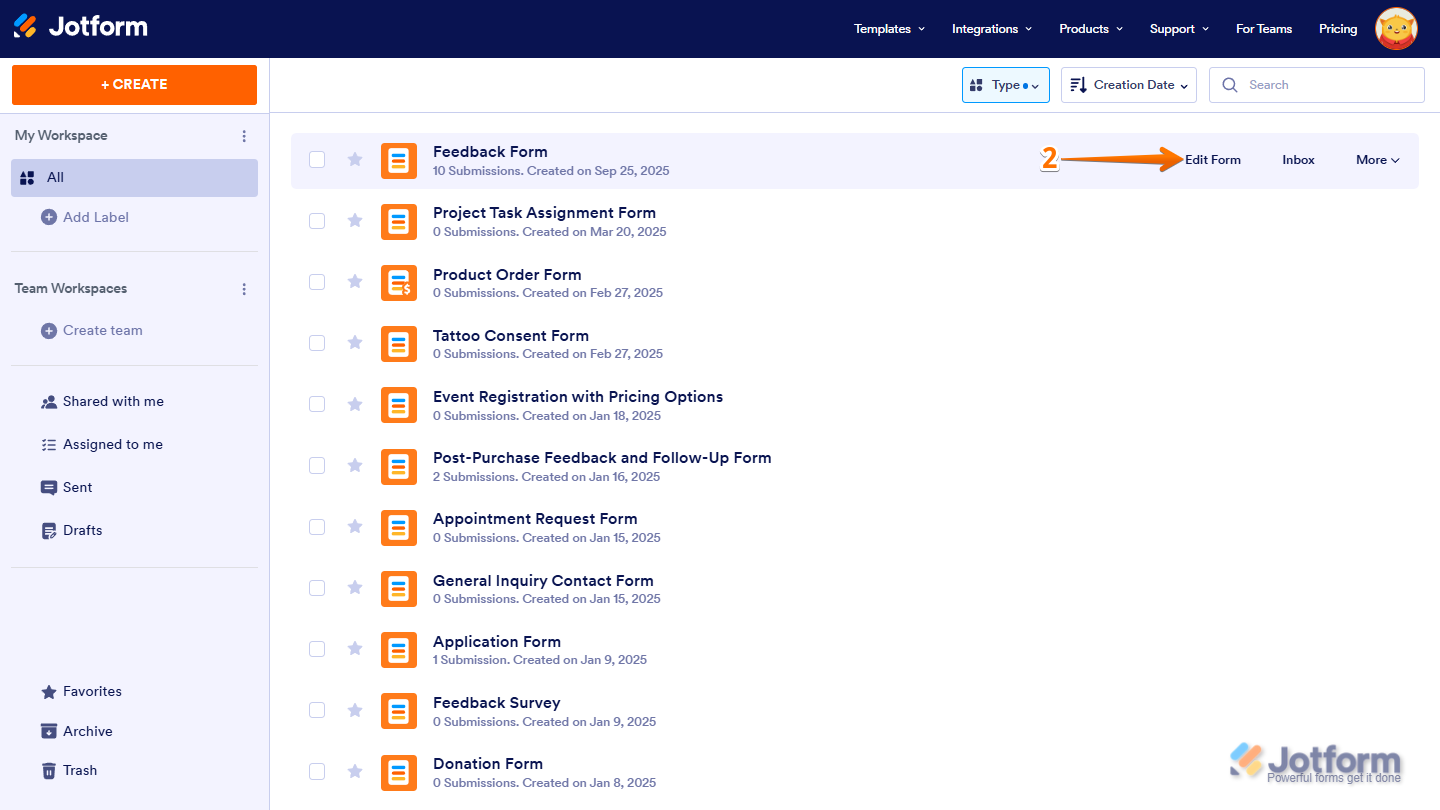Star the Feedback Form as favorite
The image size is (1440, 810).
tap(355, 160)
